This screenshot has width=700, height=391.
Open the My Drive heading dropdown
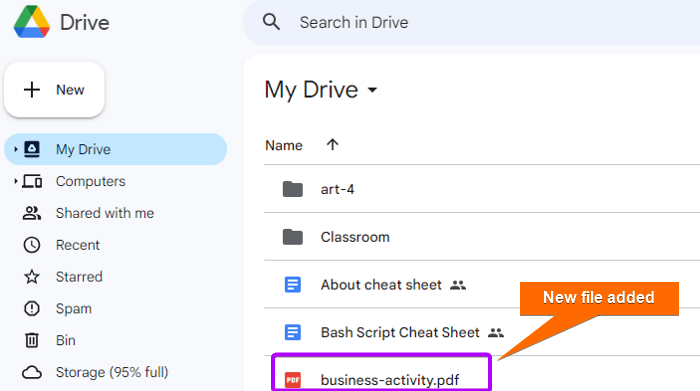(372, 90)
